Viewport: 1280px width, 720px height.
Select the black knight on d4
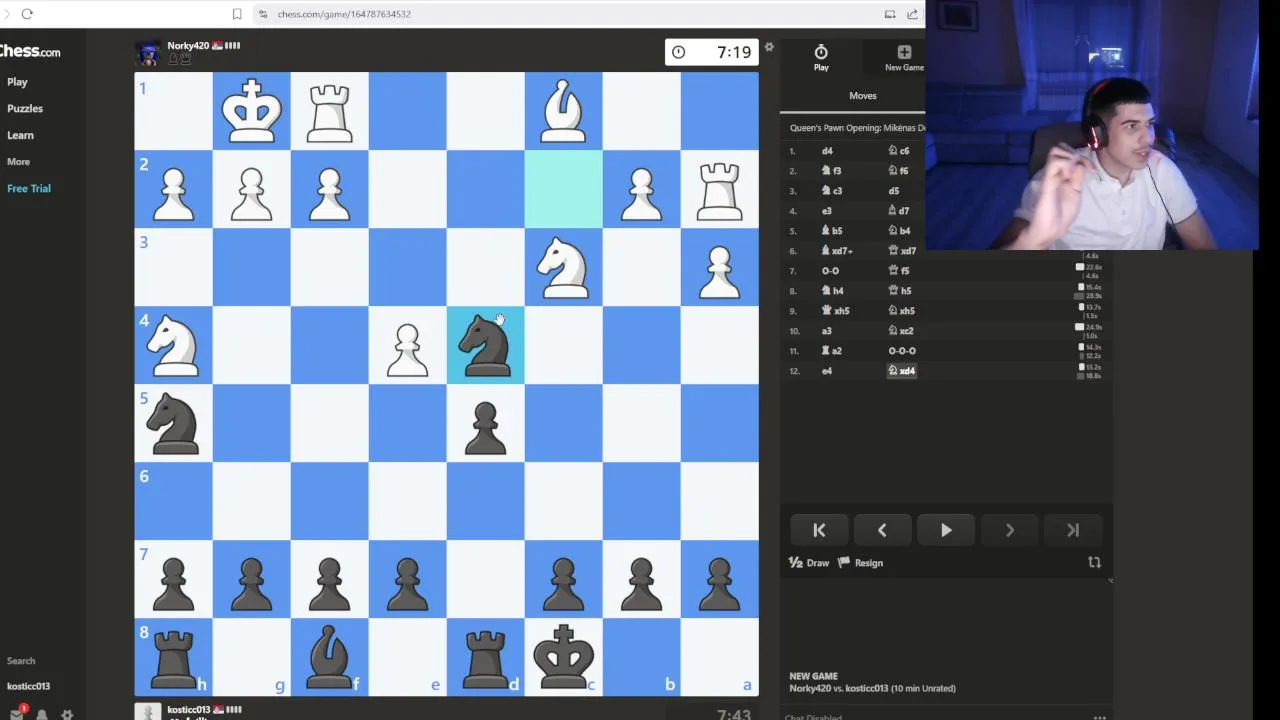pos(485,345)
